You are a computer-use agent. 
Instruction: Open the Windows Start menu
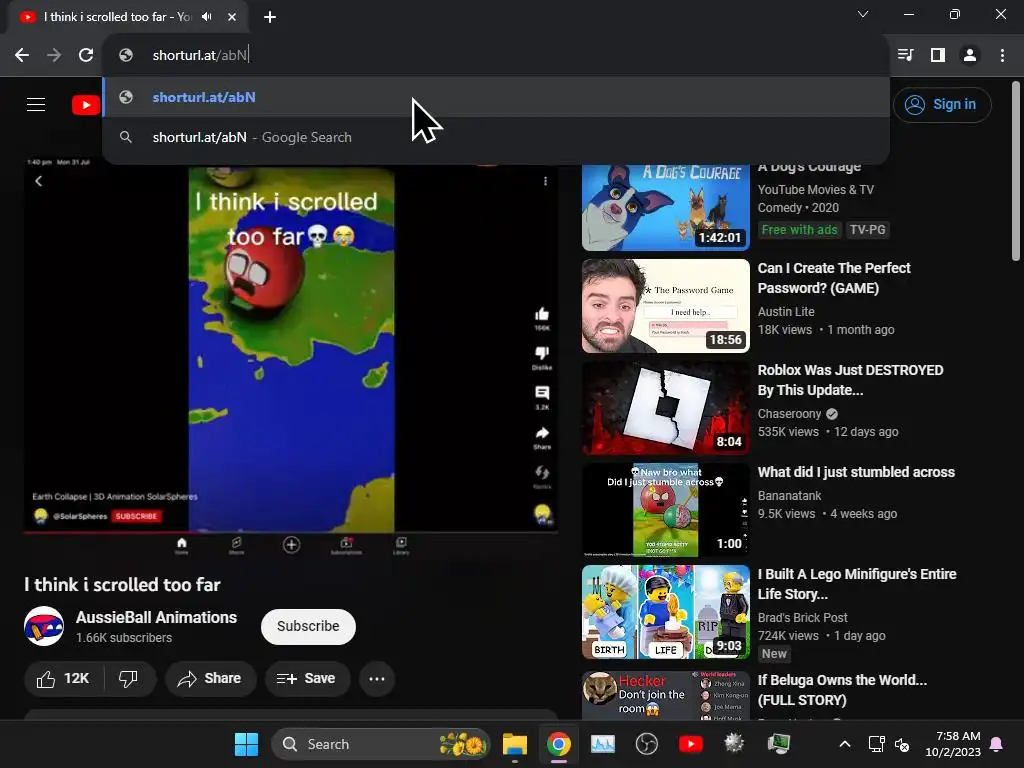point(246,744)
